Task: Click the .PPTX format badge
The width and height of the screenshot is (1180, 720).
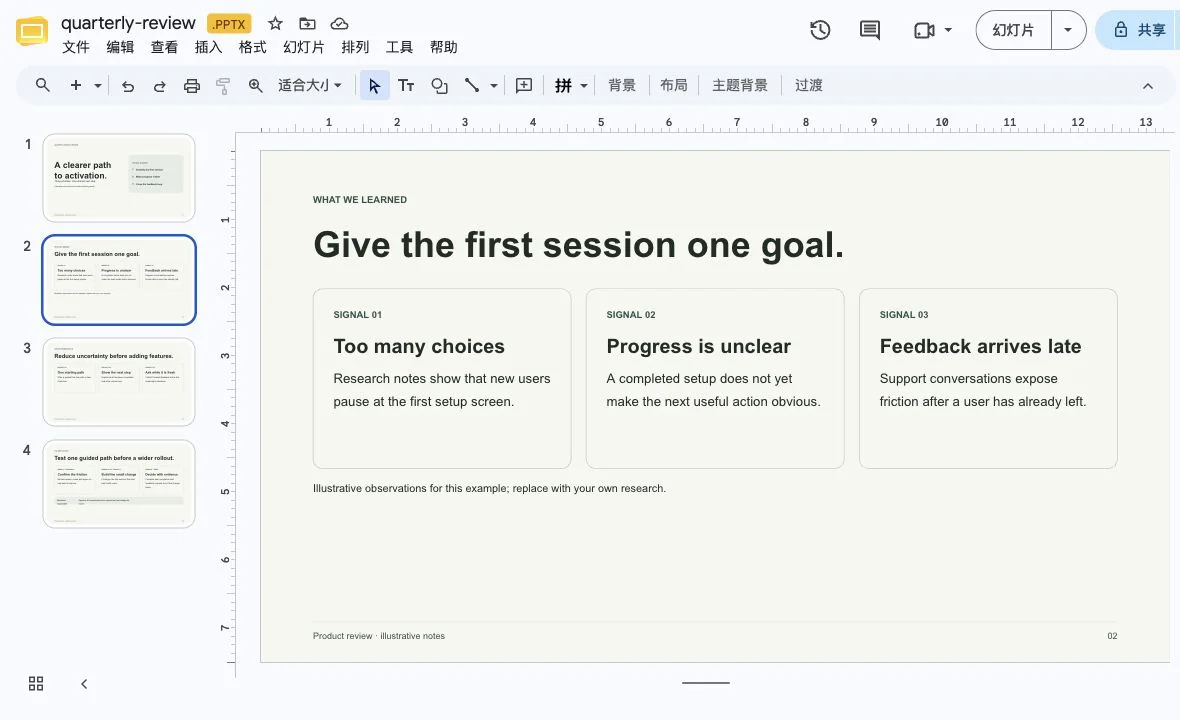Action: point(229,24)
